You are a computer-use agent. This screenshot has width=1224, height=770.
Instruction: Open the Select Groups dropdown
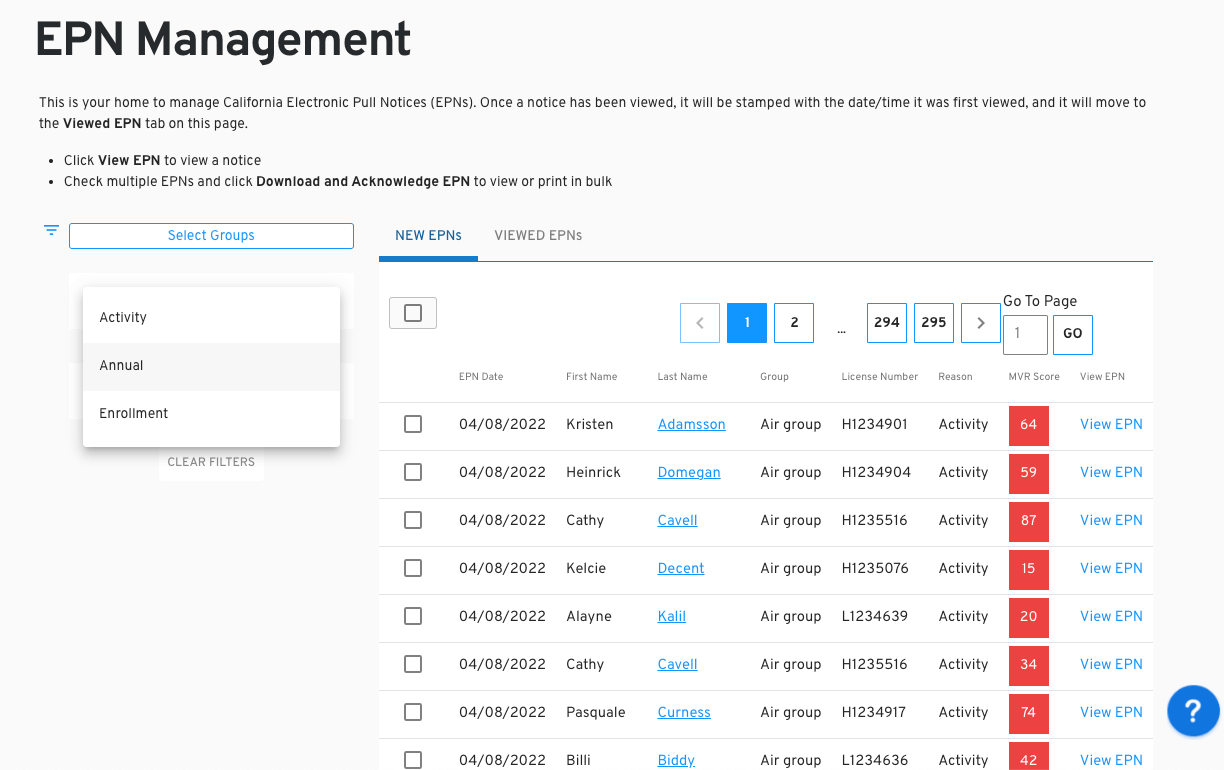pos(211,236)
